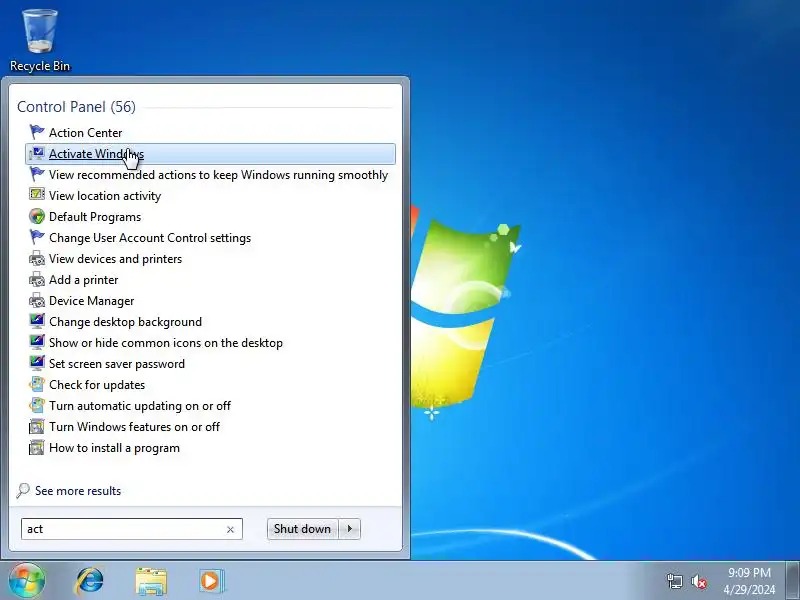Click the Set screen saver password icon
The height and width of the screenshot is (600, 800).
click(x=37, y=363)
